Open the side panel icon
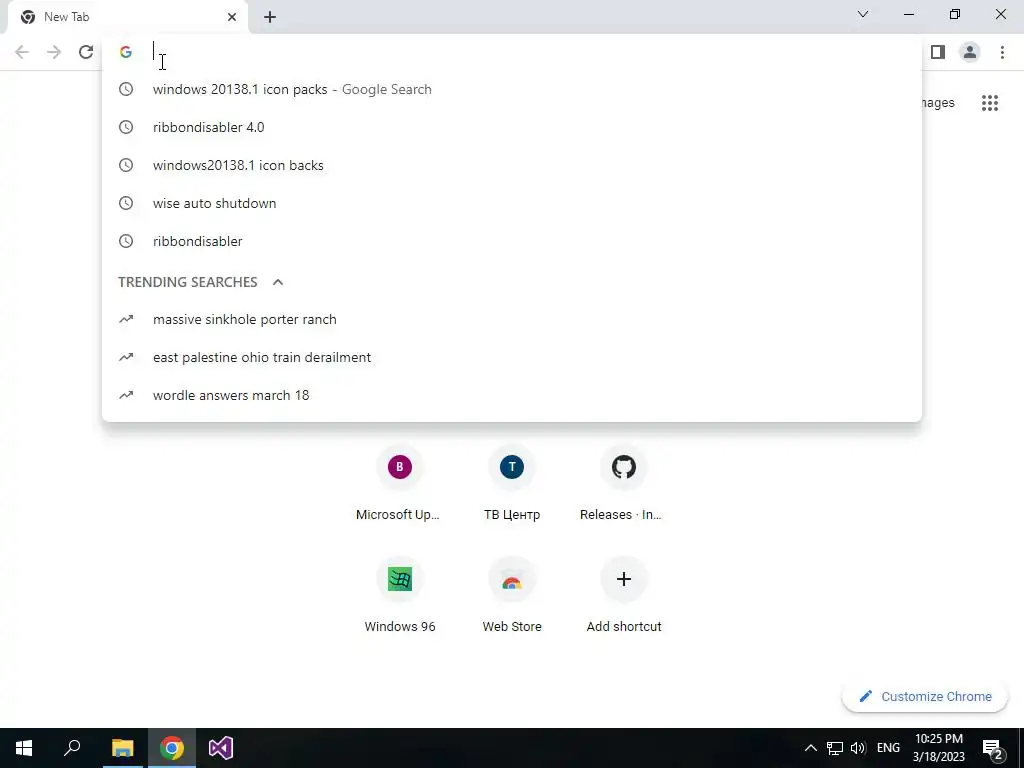Viewport: 1024px width, 768px height. [938, 52]
